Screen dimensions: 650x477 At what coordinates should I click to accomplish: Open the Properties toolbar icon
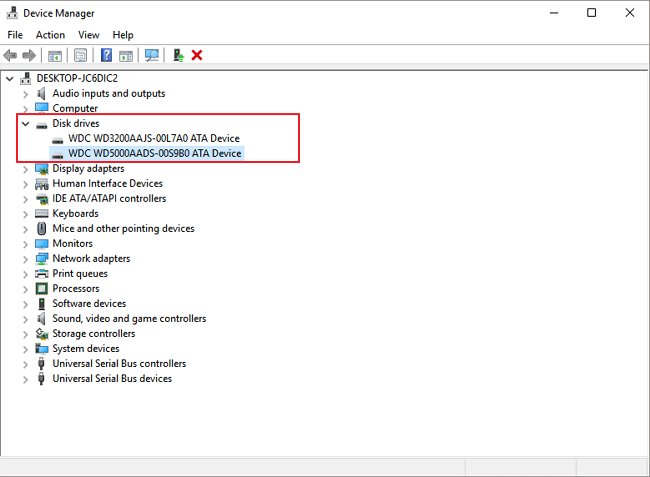click(80, 55)
